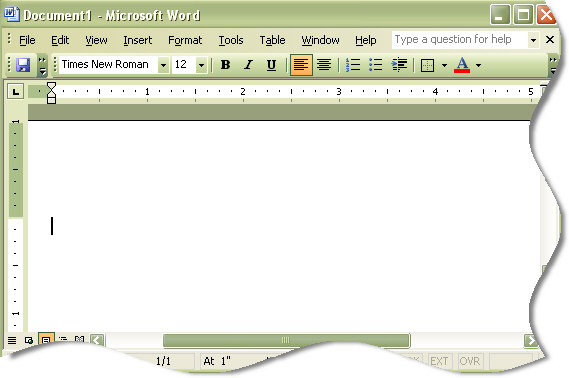Click the left indent box ruler marker

pyautogui.click(x=52, y=100)
